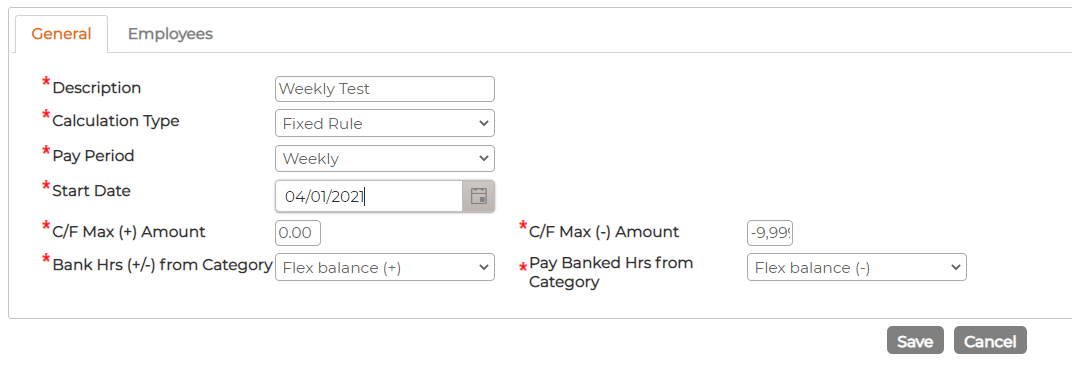Open the Flex balance (+) category dropdown
Screen dimensions: 1072x371
[x=385, y=267]
